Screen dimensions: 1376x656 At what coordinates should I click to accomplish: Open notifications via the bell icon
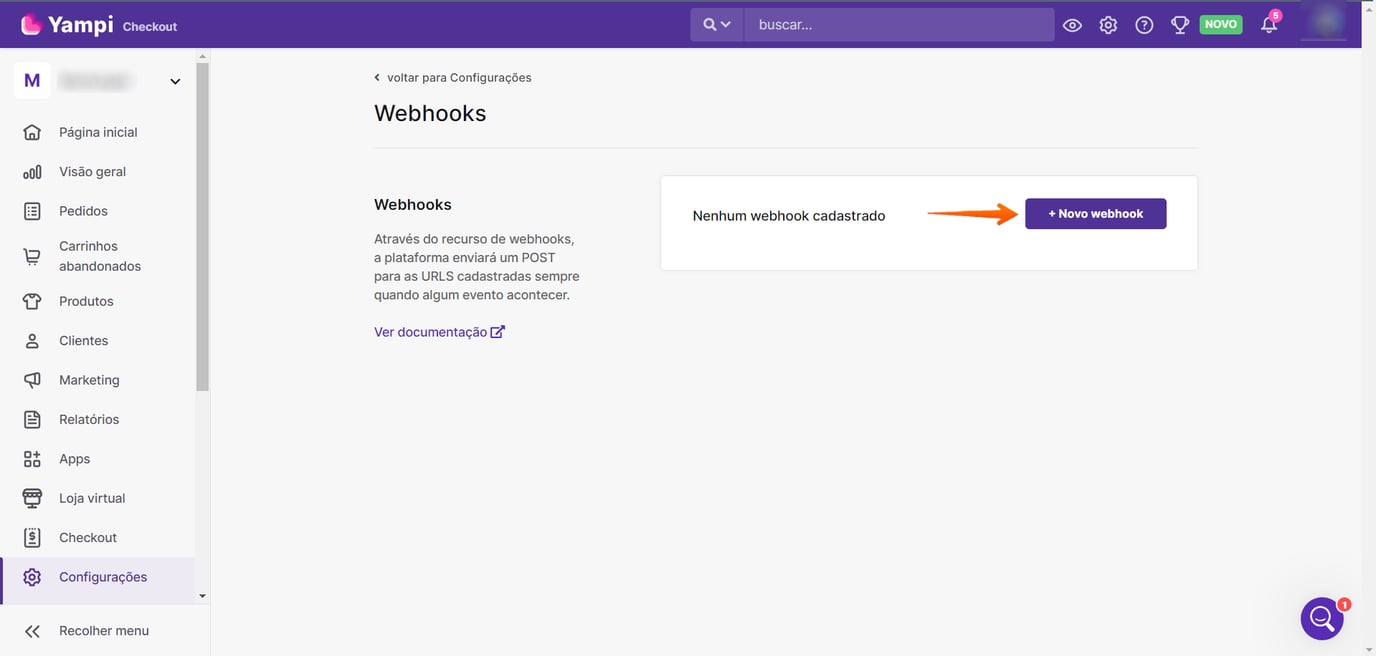click(1268, 24)
